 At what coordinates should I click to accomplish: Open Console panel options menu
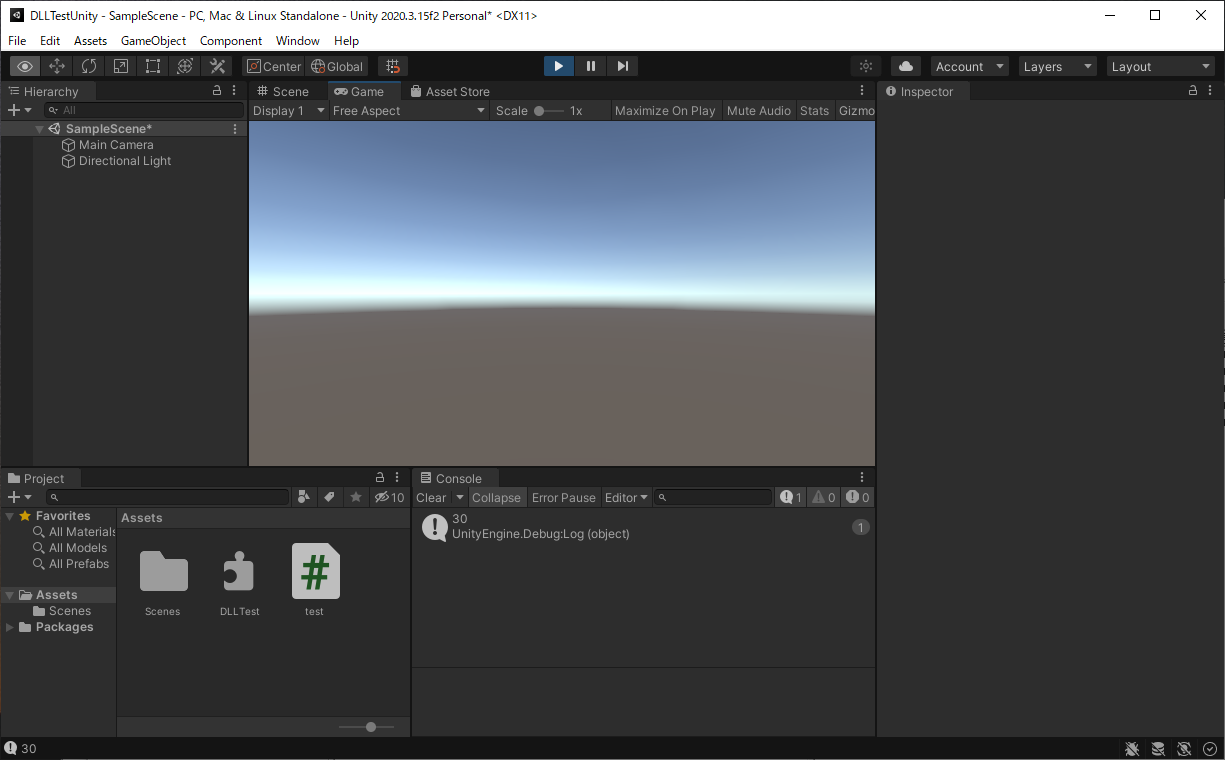point(863,477)
